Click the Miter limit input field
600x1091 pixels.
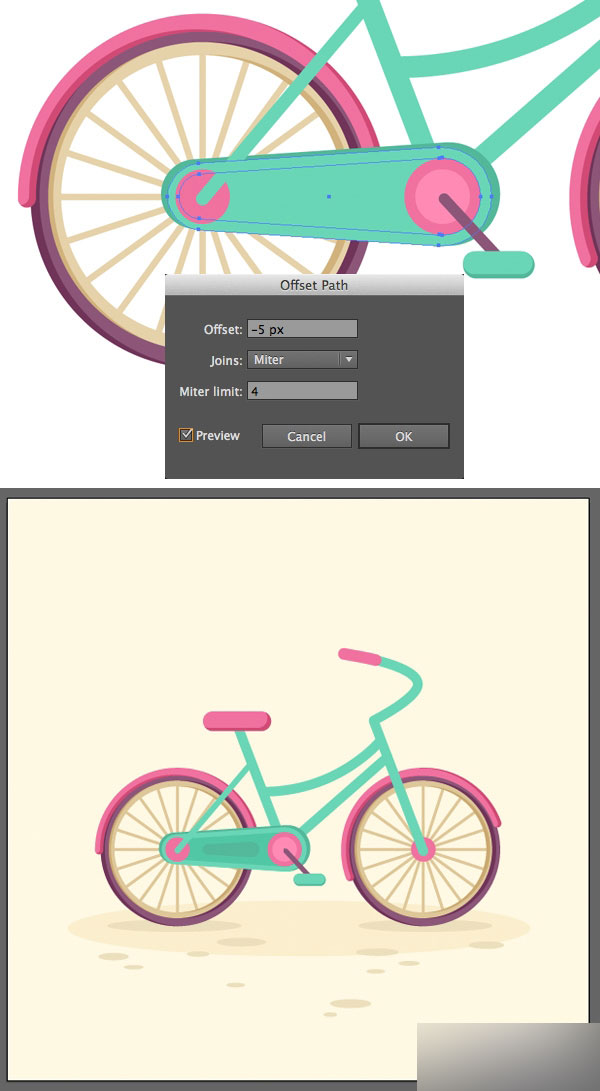pyautogui.click(x=302, y=391)
